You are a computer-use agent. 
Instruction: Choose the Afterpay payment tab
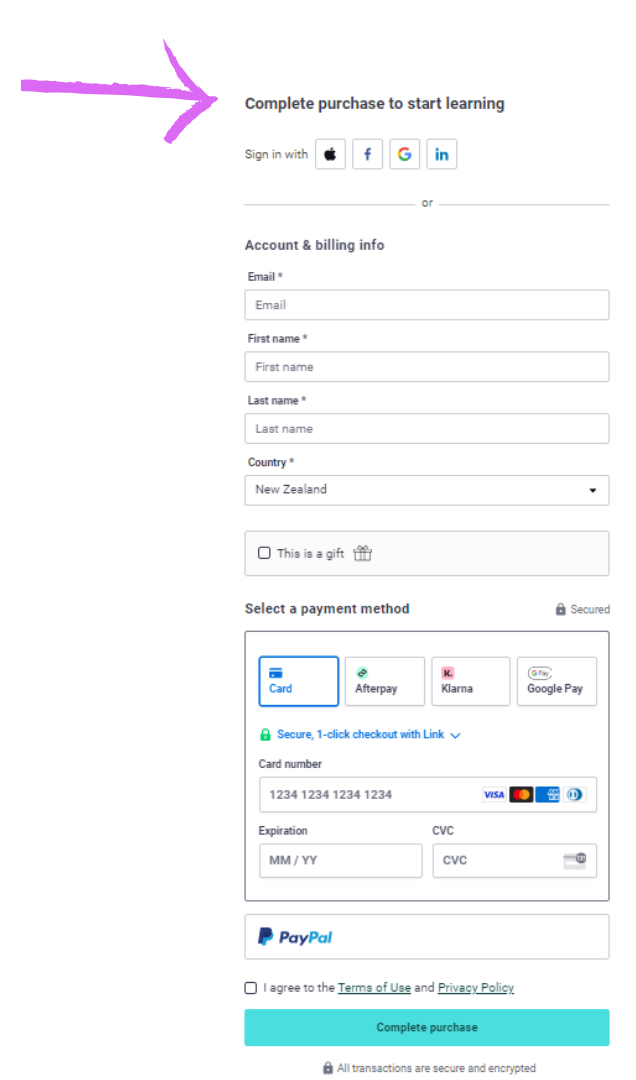[x=384, y=681]
